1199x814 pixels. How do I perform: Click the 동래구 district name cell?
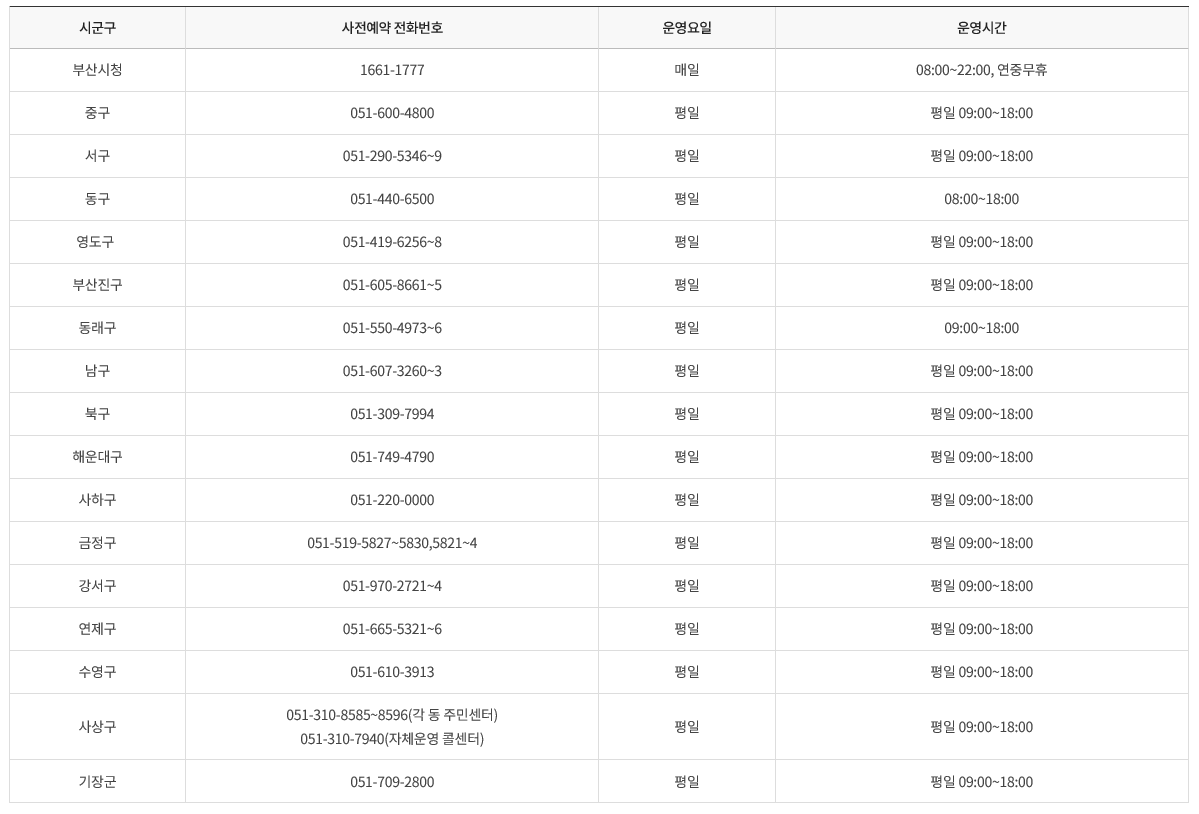click(97, 329)
